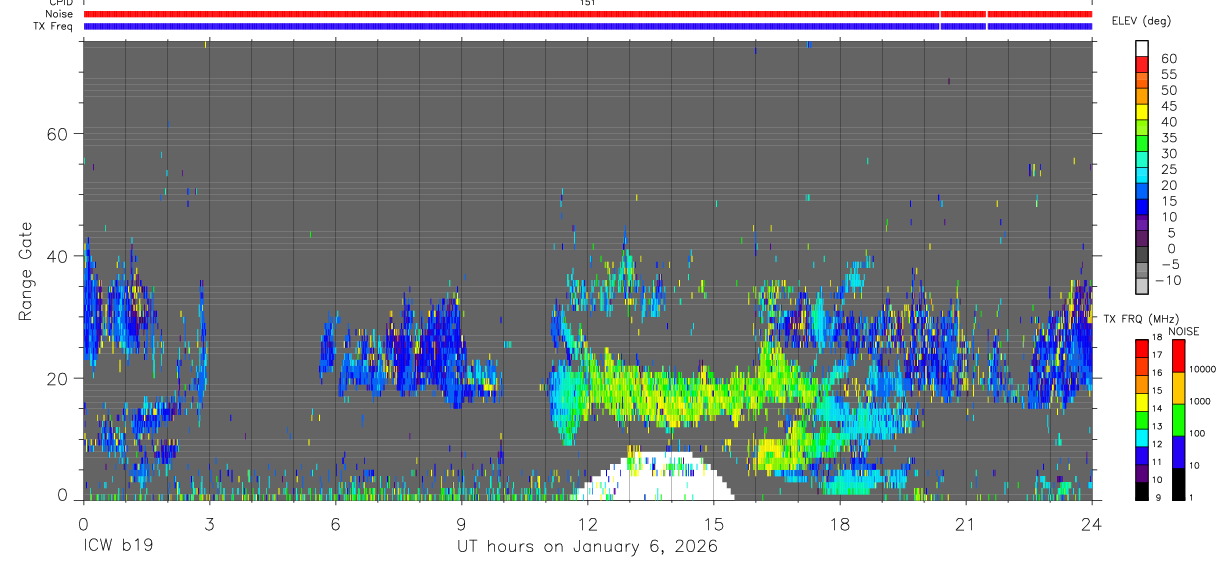Click the '55' label on ELEV scale
The image size is (1228, 567).
click(x=1168, y=74)
